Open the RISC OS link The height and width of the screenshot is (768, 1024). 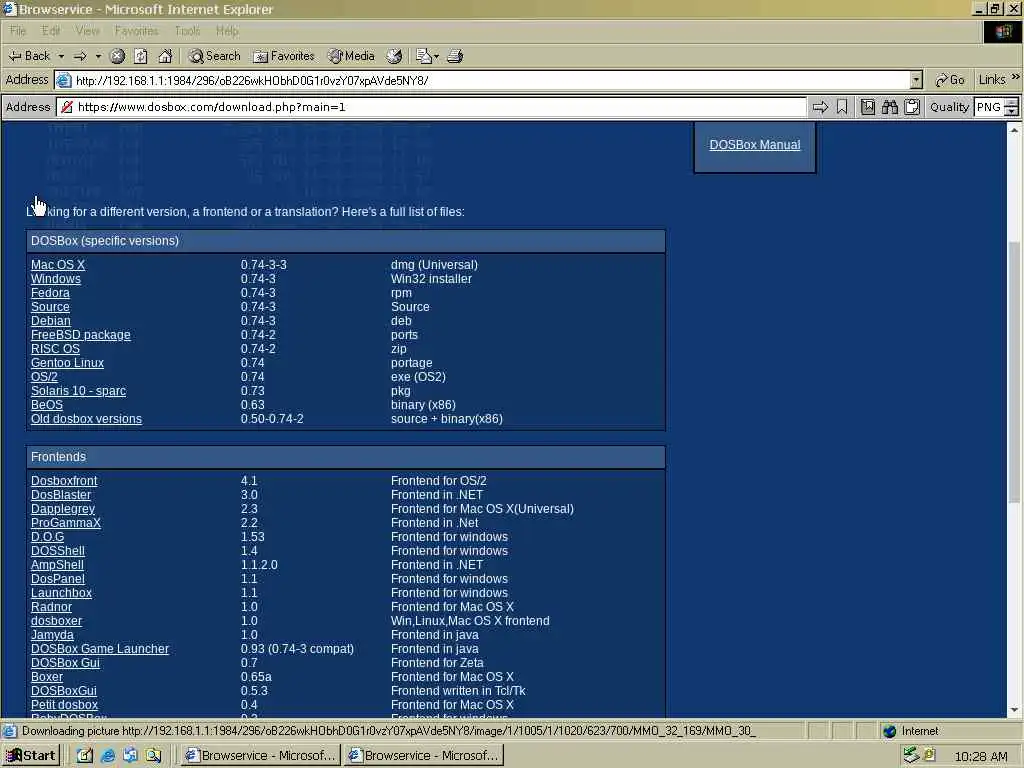[55, 349]
